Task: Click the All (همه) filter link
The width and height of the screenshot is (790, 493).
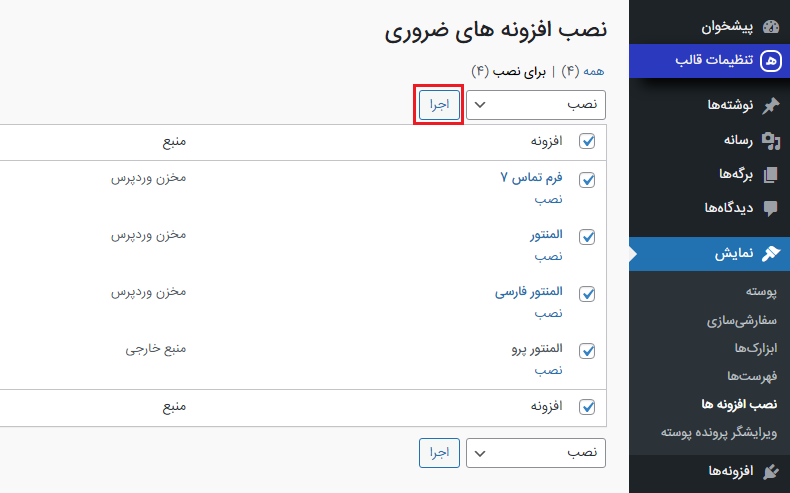Action: [x=594, y=71]
